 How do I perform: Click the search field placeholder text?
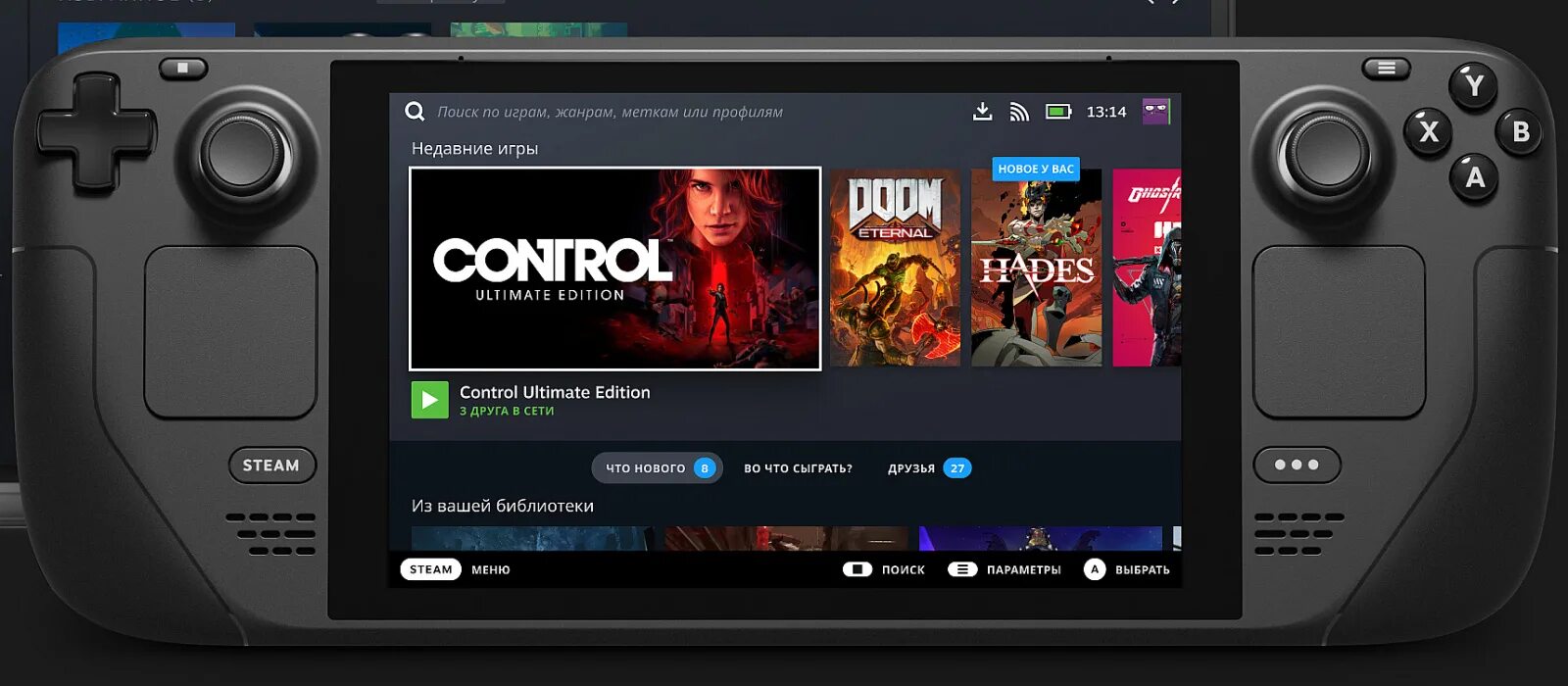[x=610, y=112]
